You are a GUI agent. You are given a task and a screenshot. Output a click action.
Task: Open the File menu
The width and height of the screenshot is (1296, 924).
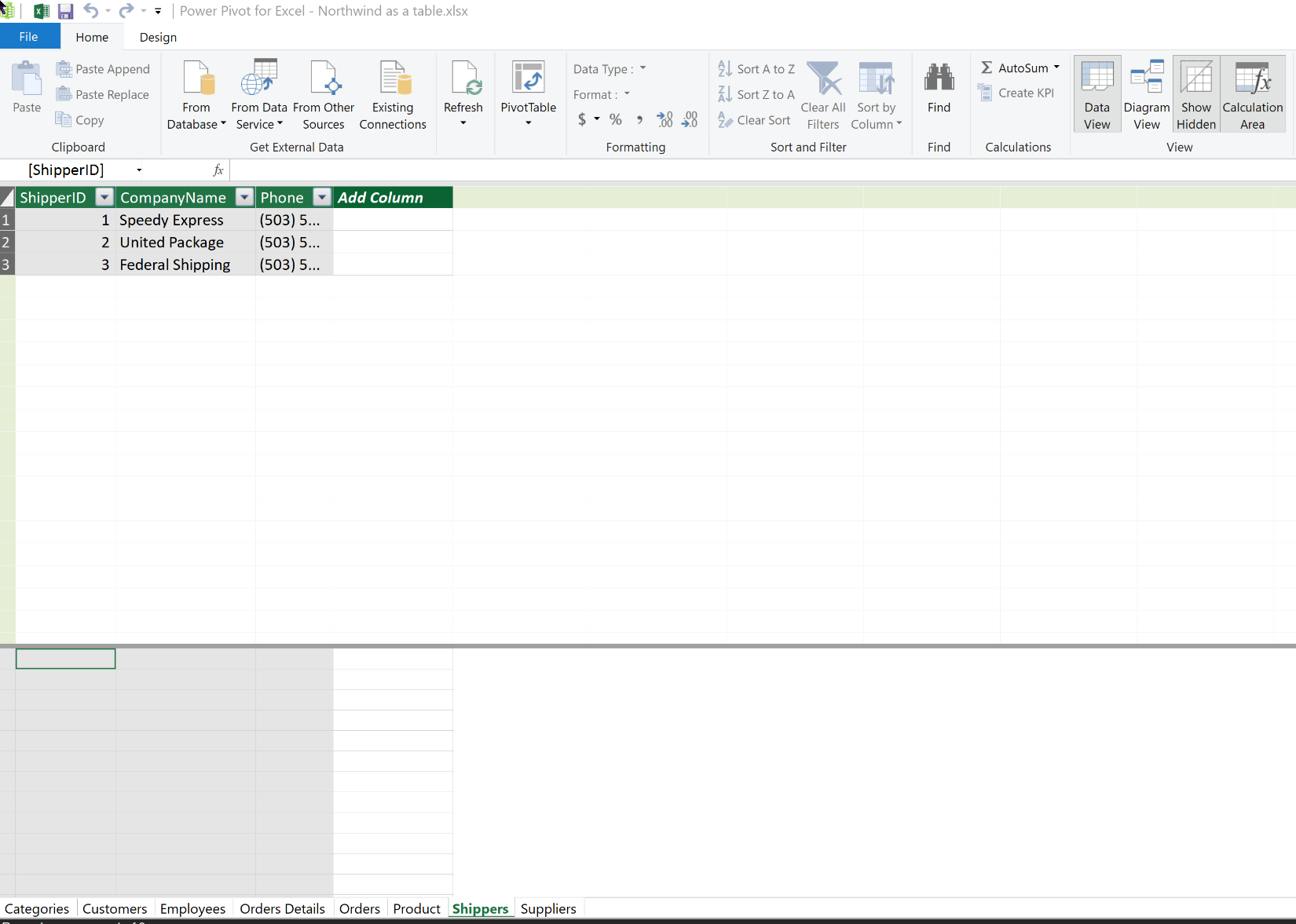point(29,37)
